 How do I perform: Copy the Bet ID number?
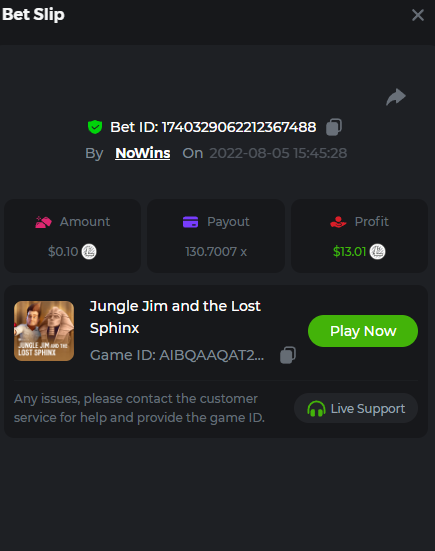[334, 127]
